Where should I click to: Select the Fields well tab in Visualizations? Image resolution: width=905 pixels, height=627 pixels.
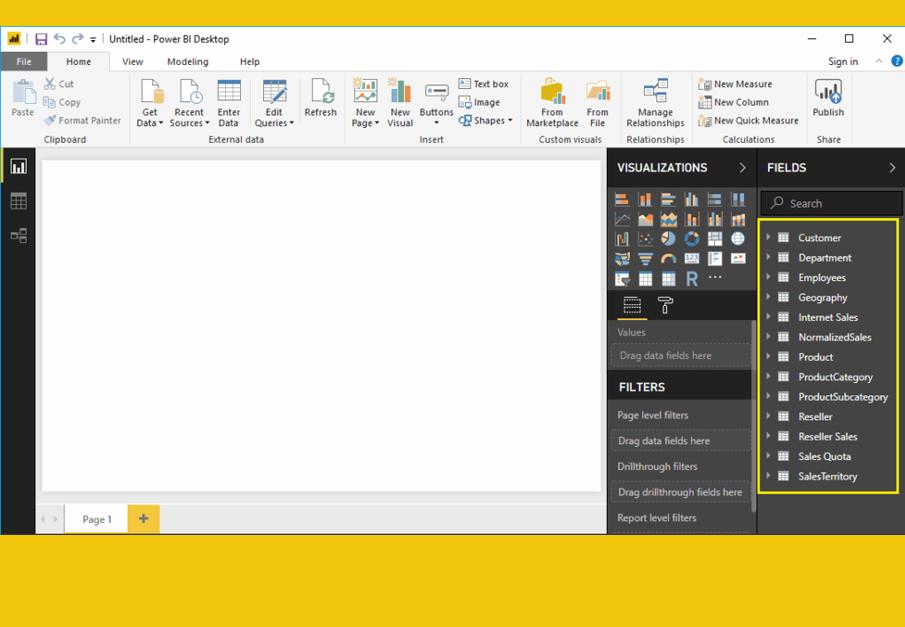[632, 306]
